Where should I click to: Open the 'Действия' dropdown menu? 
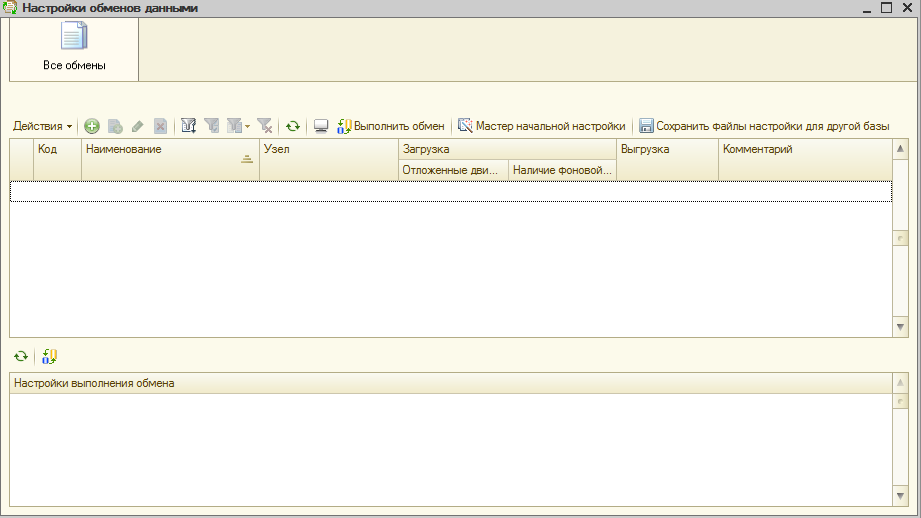click(x=43, y=126)
